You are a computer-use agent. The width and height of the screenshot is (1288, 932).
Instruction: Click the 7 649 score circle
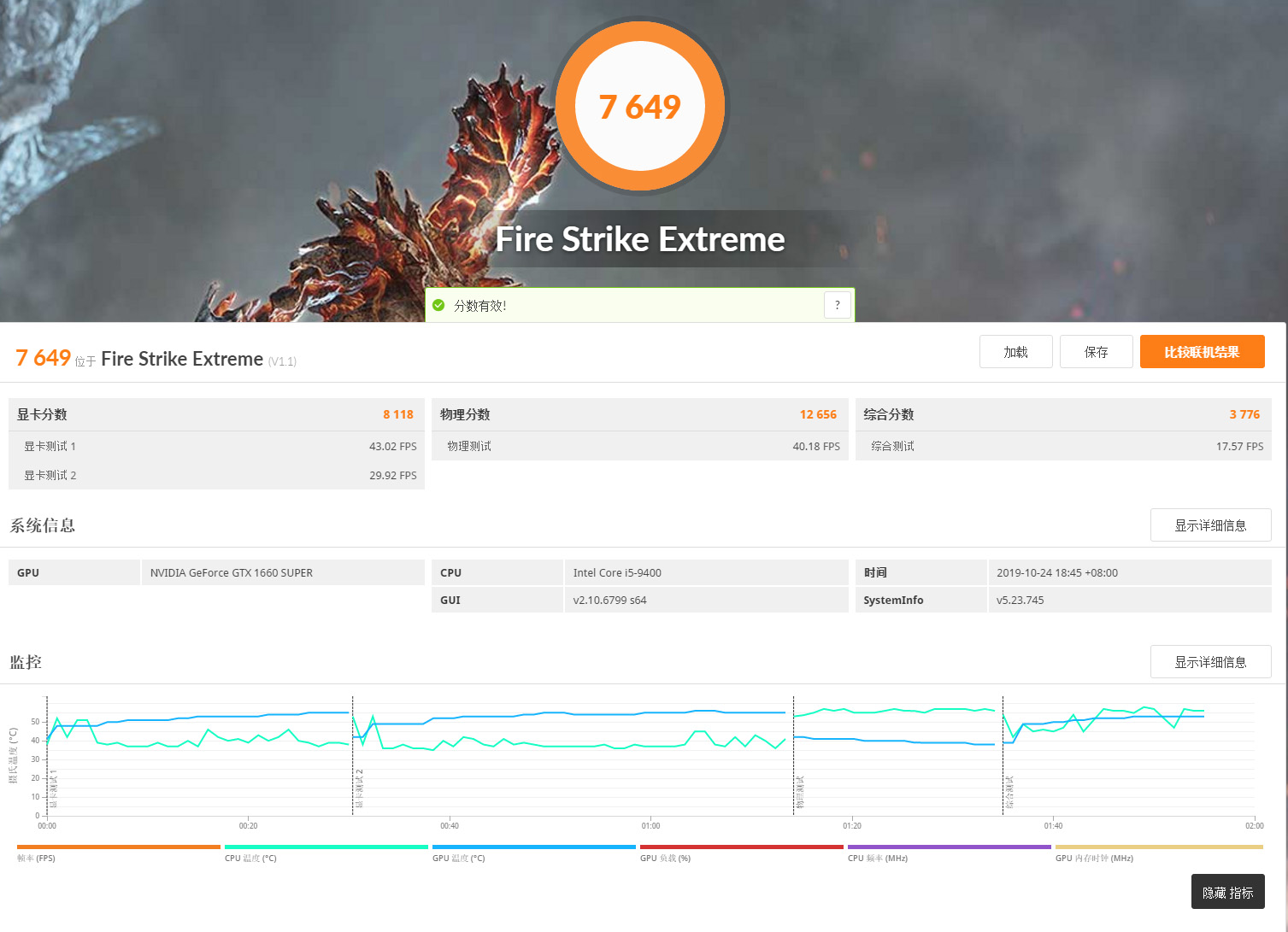coord(640,107)
